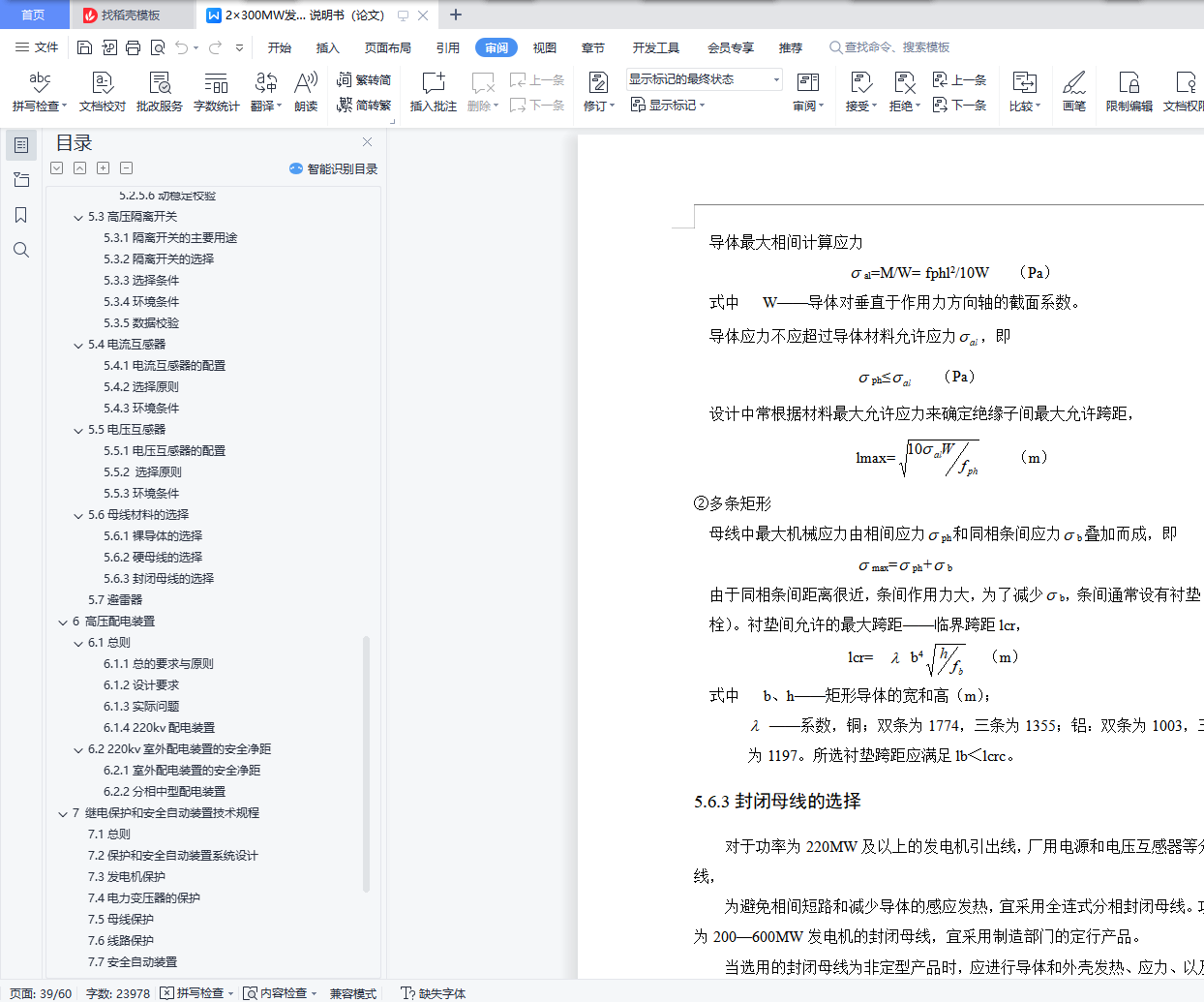Switch to the 引用 tab
Image resolution: width=1204 pixels, height=1002 pixels.
click(448, 47)
